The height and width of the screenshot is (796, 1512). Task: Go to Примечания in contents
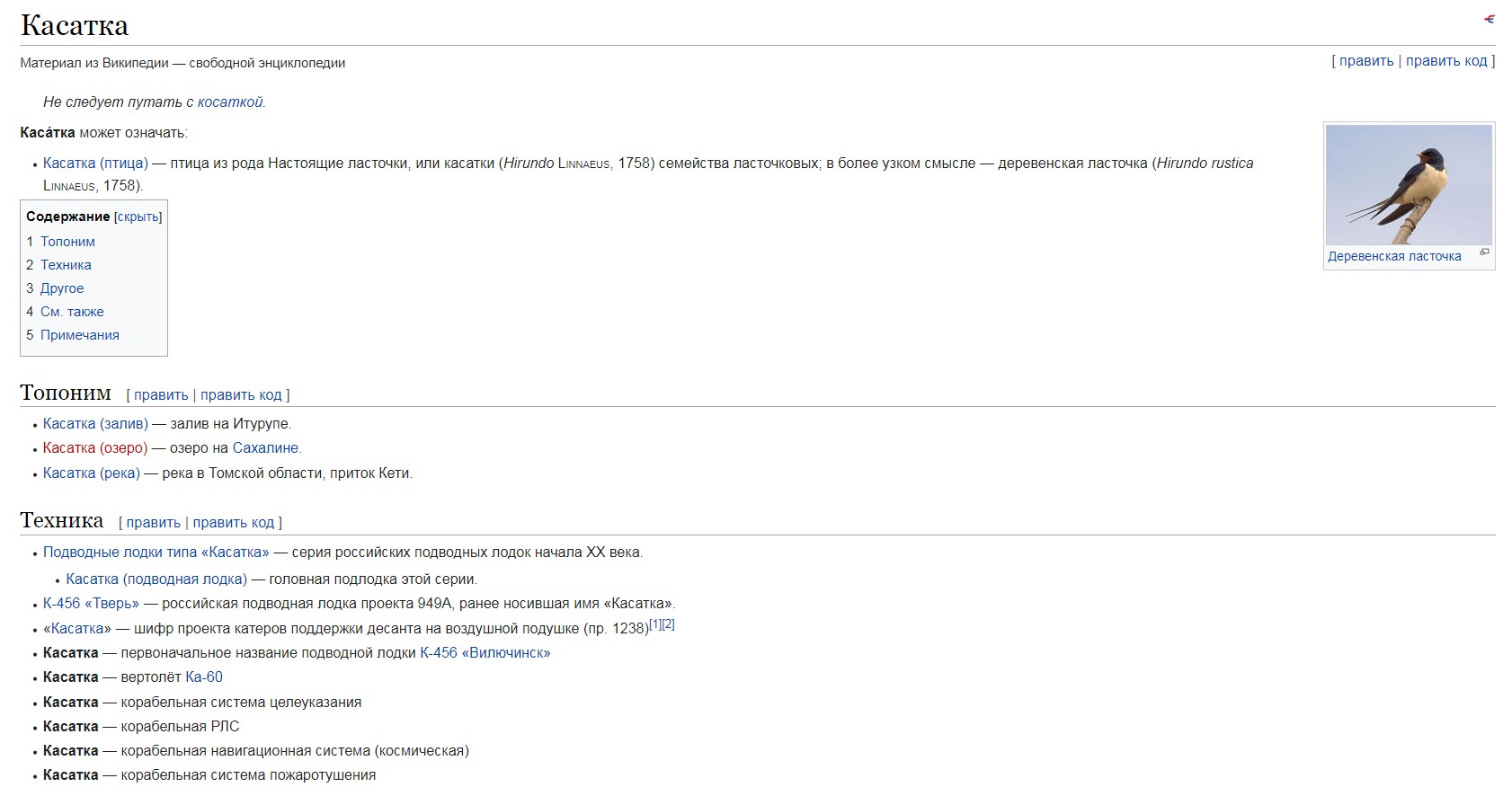click(80, 335)
